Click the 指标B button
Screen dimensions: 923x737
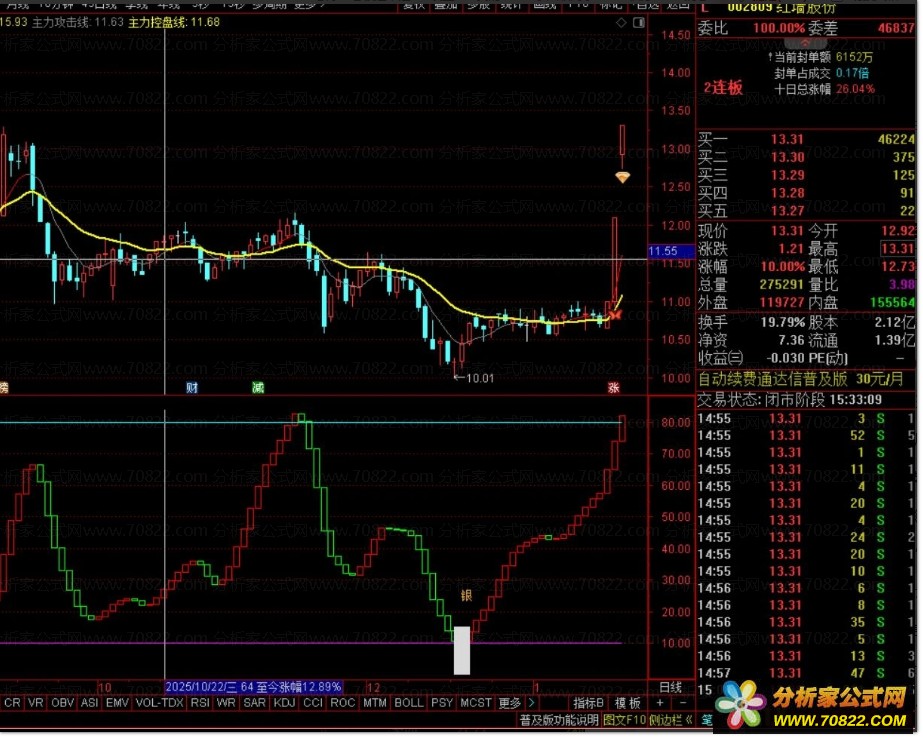pyautogui.click(x=589, y=703)
